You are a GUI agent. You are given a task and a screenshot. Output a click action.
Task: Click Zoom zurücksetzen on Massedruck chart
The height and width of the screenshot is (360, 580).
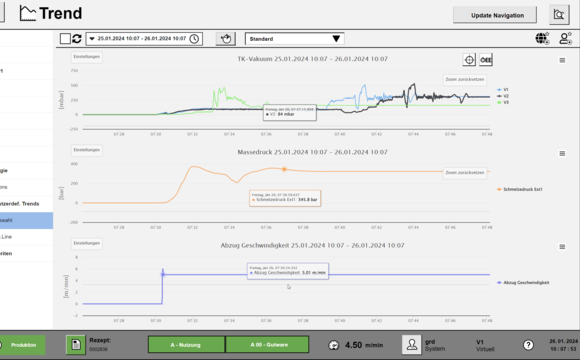coord(465,173)
